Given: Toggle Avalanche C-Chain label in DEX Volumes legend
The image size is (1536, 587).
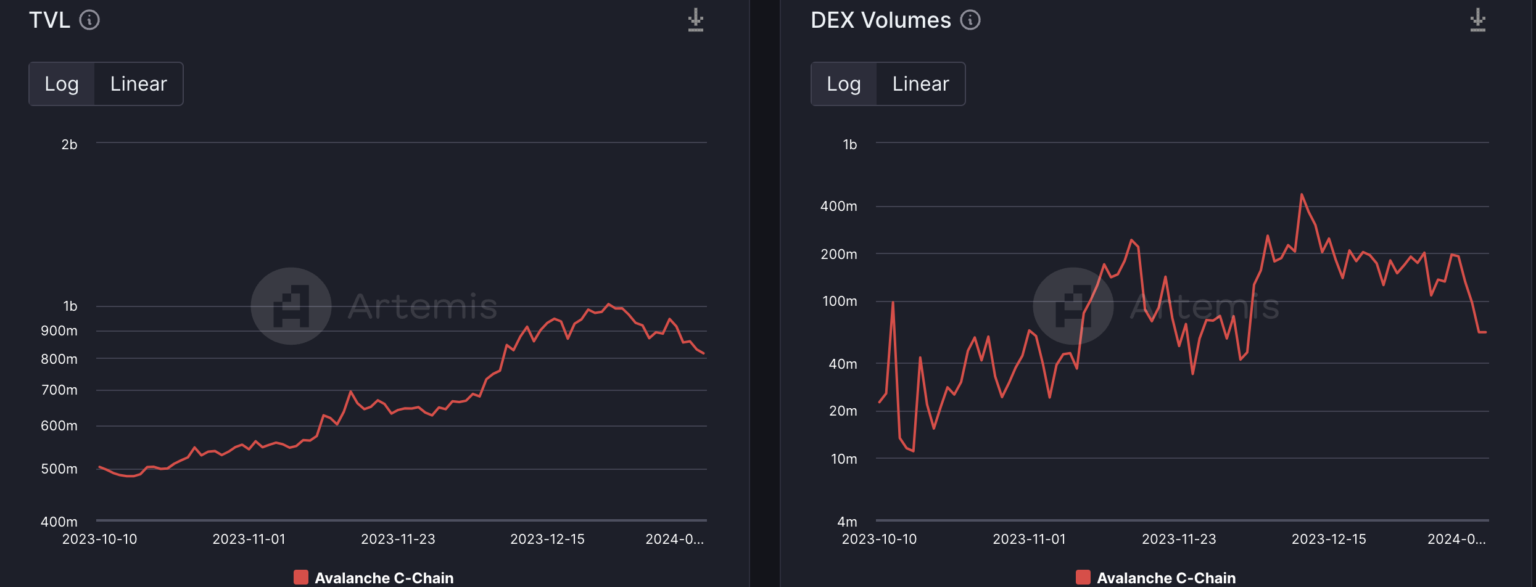Looking at the screenshot, I should pyautogui.click(x=1165, y=577).
